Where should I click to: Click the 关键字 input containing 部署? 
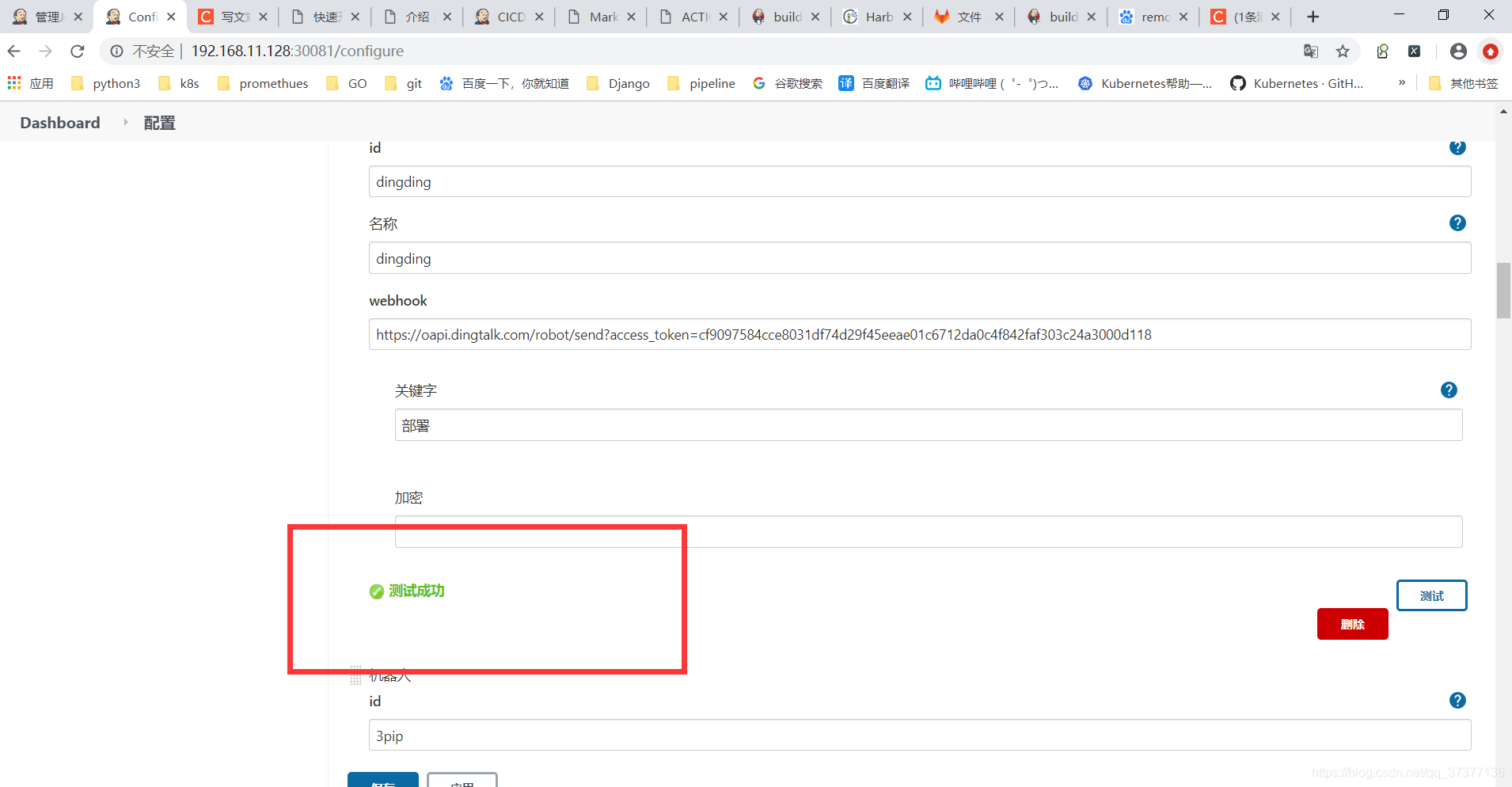click(929, 425)
